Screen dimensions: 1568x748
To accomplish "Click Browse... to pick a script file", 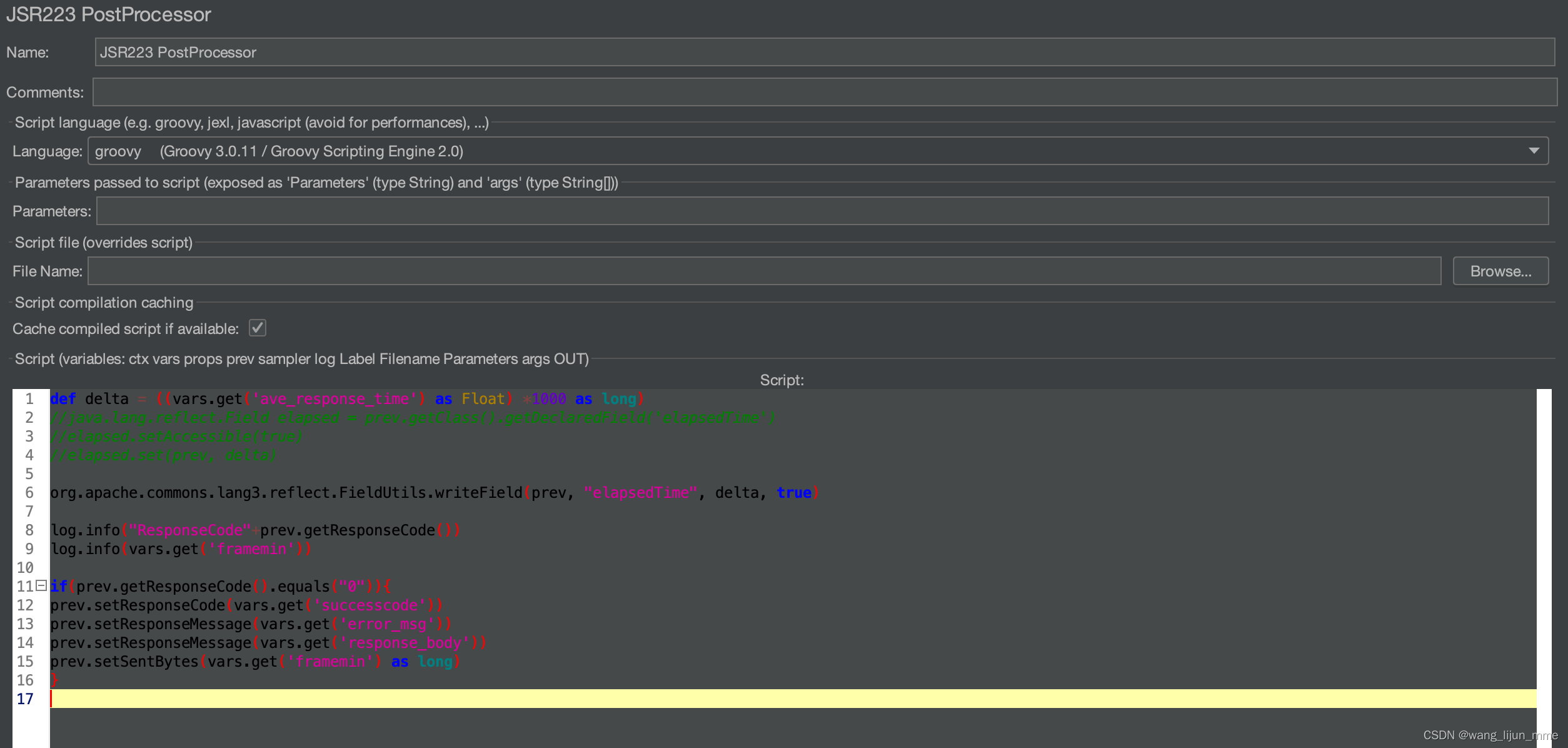I will coord(1500,271).
